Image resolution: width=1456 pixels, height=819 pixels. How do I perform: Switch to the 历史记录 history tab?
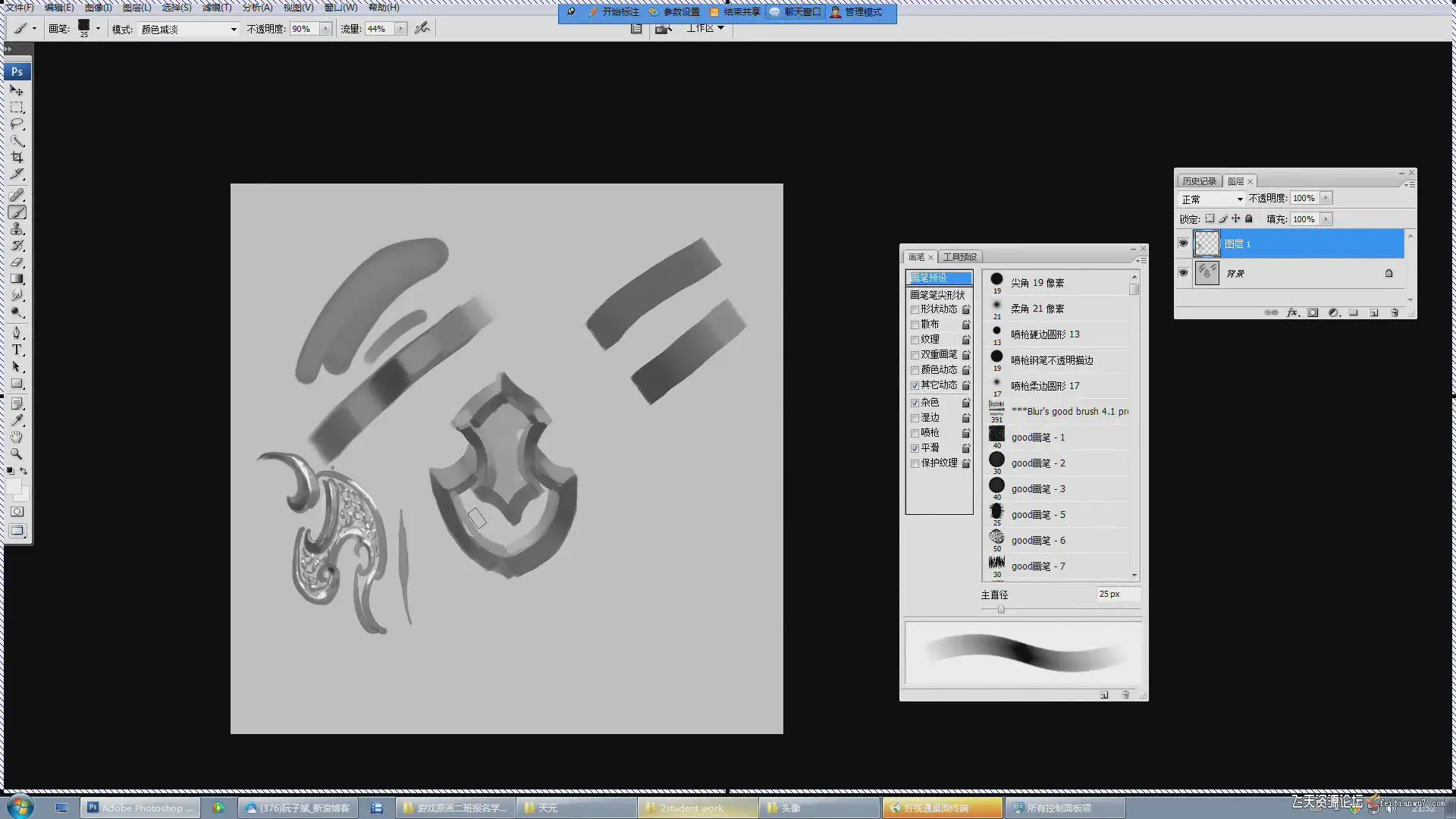pyautogui.click(x=1199, y=181)
